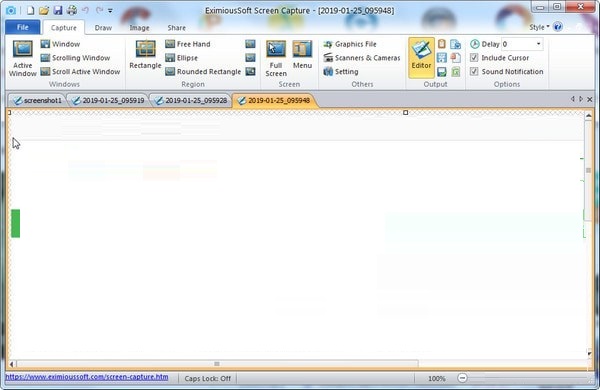Redo the last undone action
Screen dimensions: 600x390
pyautogui.click(x=99, y=10)
